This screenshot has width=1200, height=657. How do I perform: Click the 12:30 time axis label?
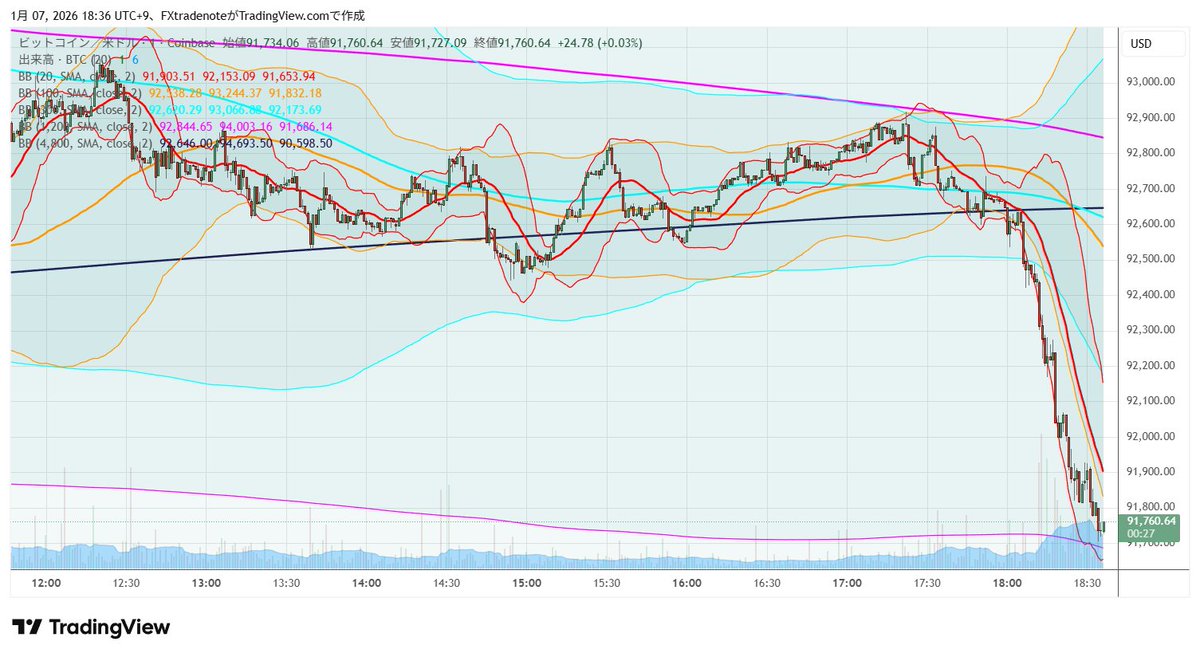pos(126,583)
